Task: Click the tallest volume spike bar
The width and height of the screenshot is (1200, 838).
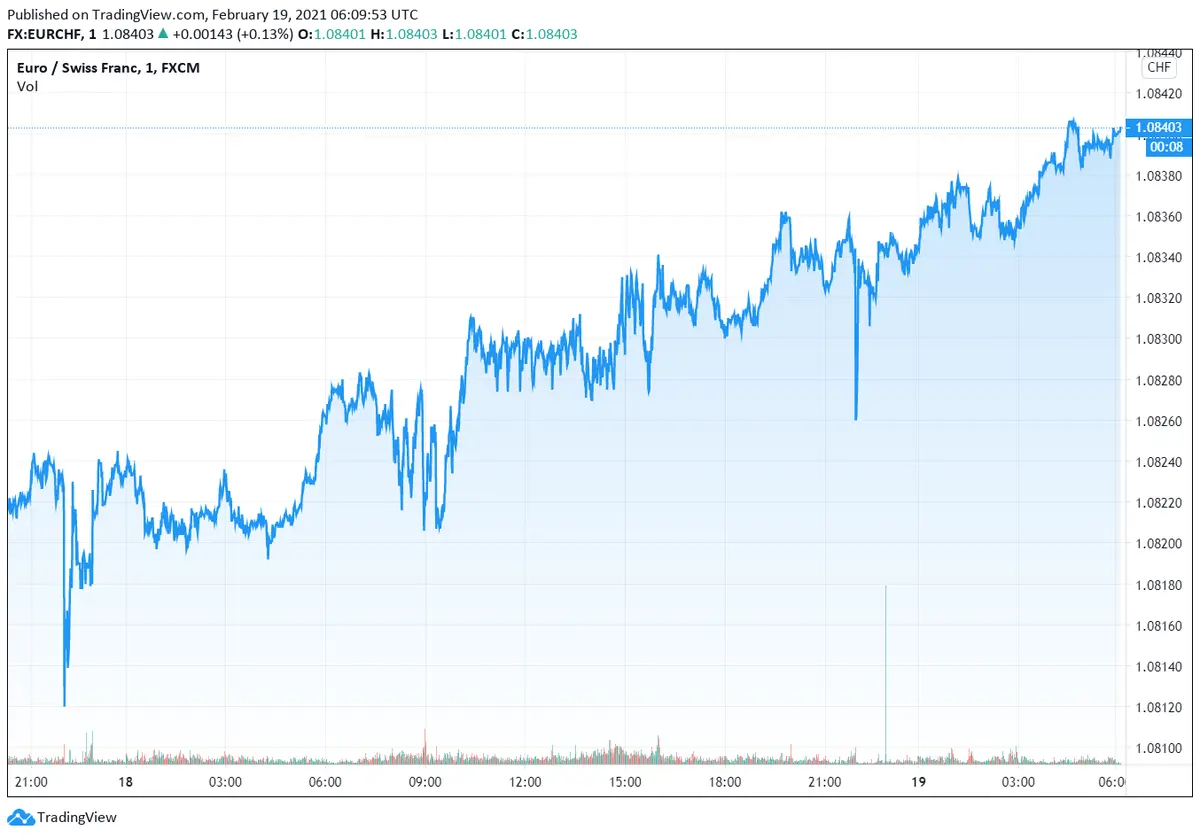Action: pyautogui.click(x=885, y=670)
